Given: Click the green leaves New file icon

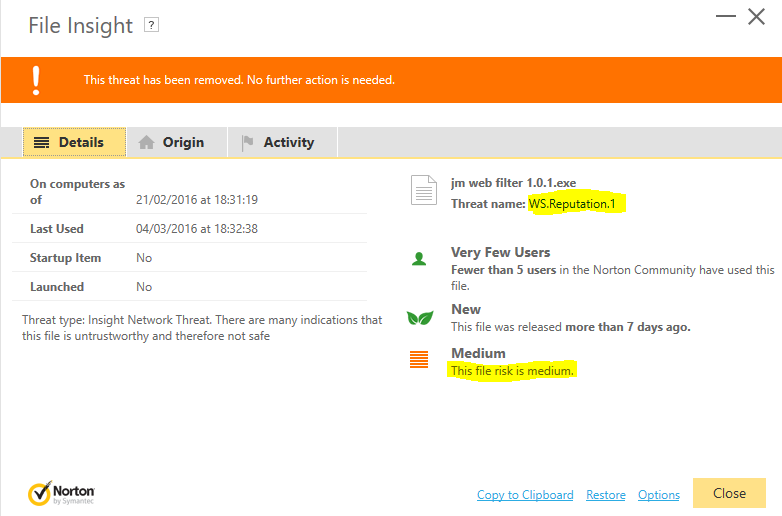Looking at the screenshot, I should 420,318.
